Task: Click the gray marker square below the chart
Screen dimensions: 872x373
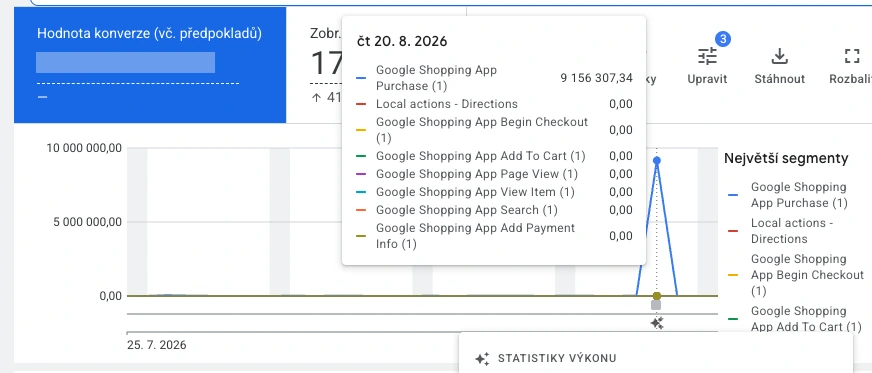Action: [x=656, y=305]
